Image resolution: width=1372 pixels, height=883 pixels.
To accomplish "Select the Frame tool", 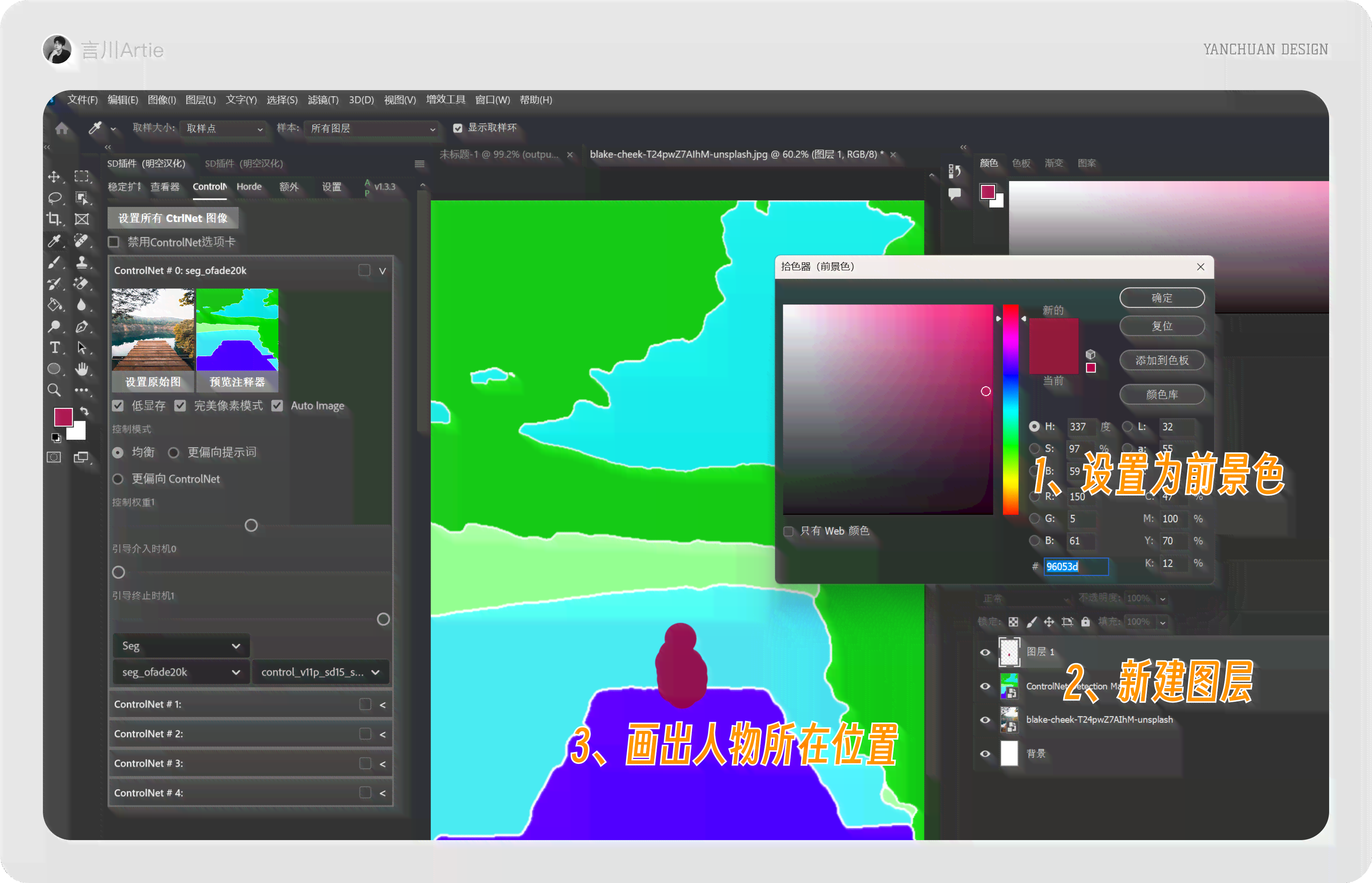I will pyautogui.click(x=82, y=219).
